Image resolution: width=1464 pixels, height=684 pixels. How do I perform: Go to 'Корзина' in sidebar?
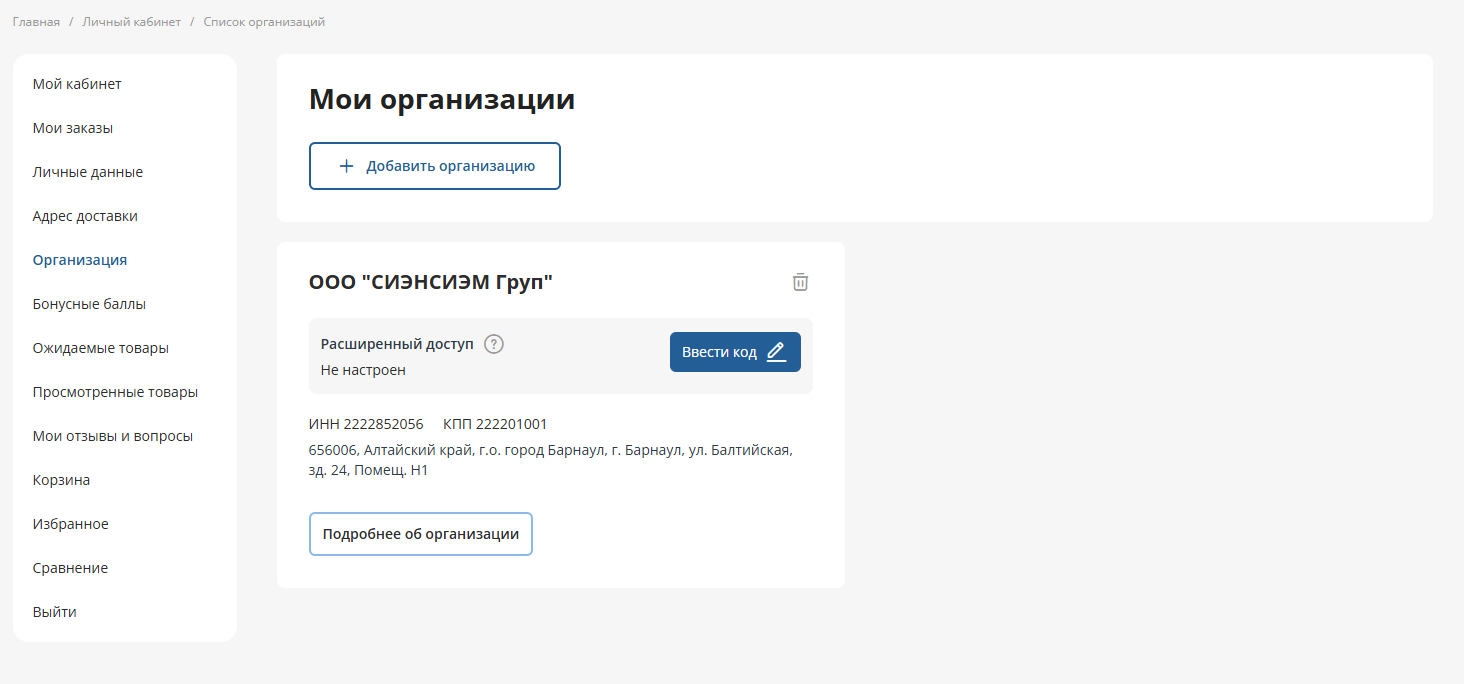pos(61,480)
